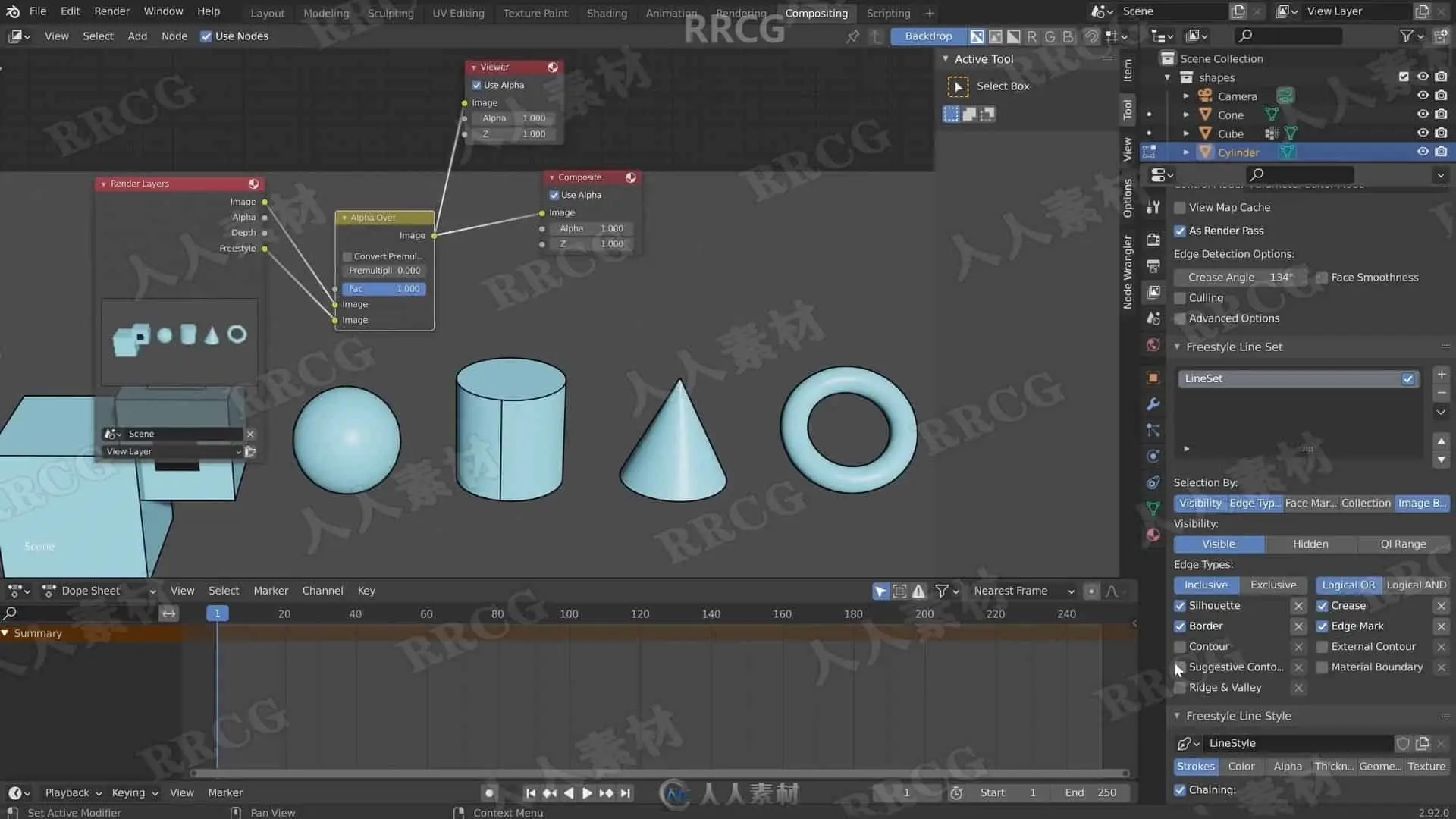Expand the Cone object in the outliner
This screenshot has height=819, width=1456.
coord(1186,115)
